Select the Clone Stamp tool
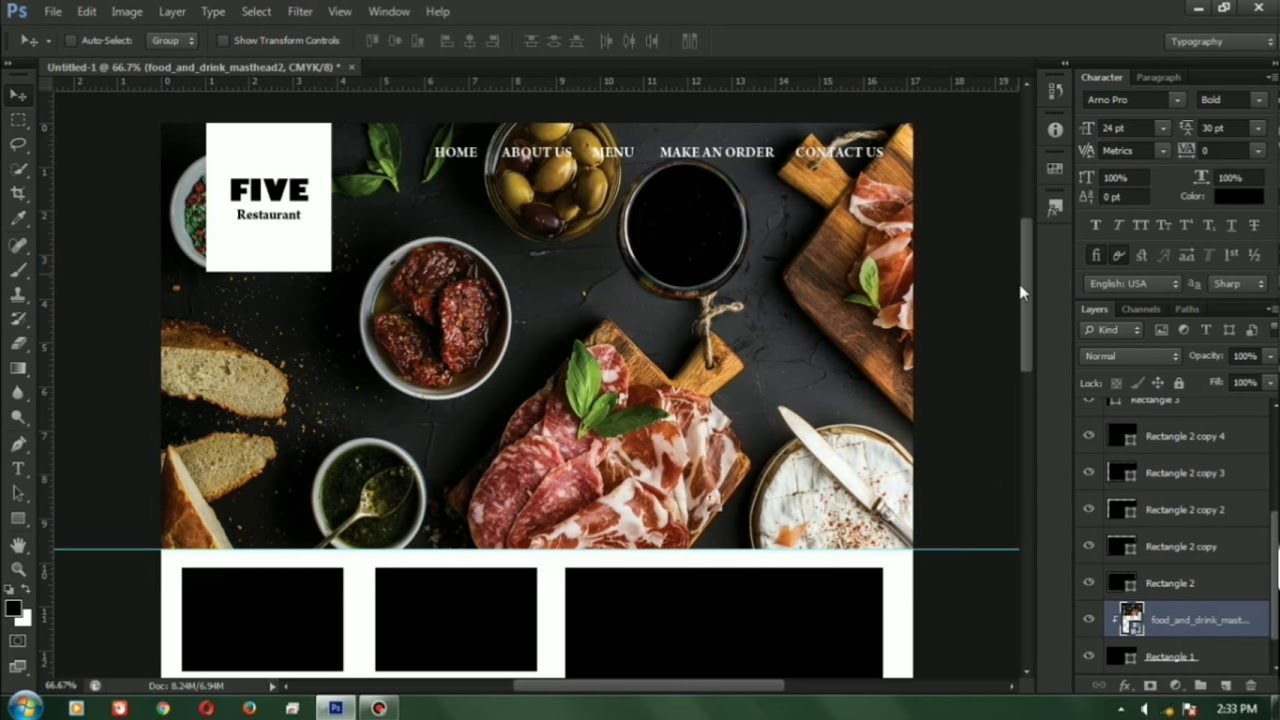 pos(18,295)
